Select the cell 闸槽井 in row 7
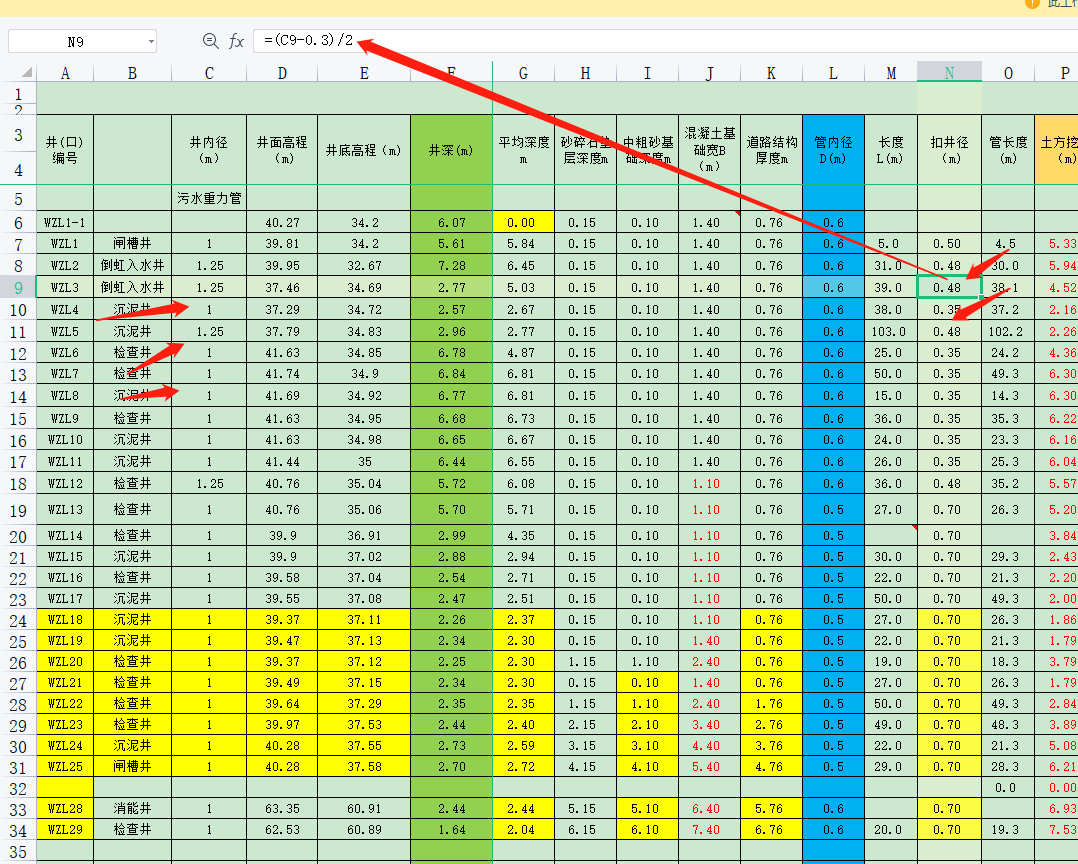The image size is (1078, 864). [132, 244]
